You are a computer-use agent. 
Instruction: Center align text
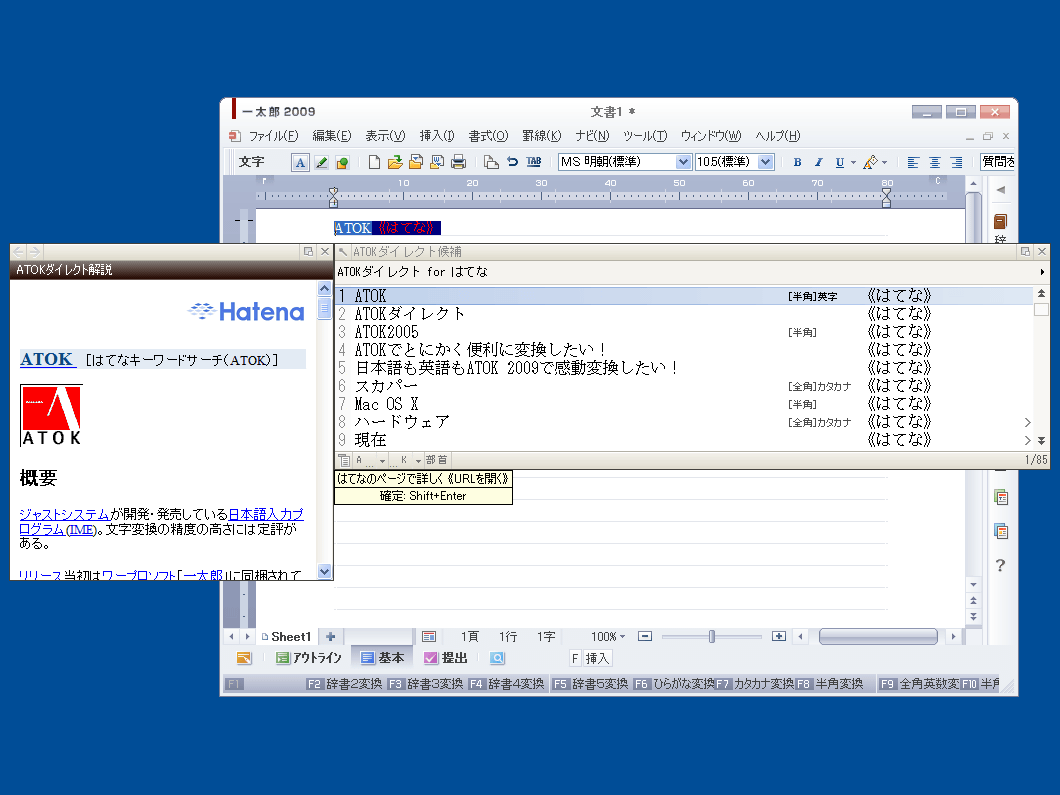click(x=935, y=162)
